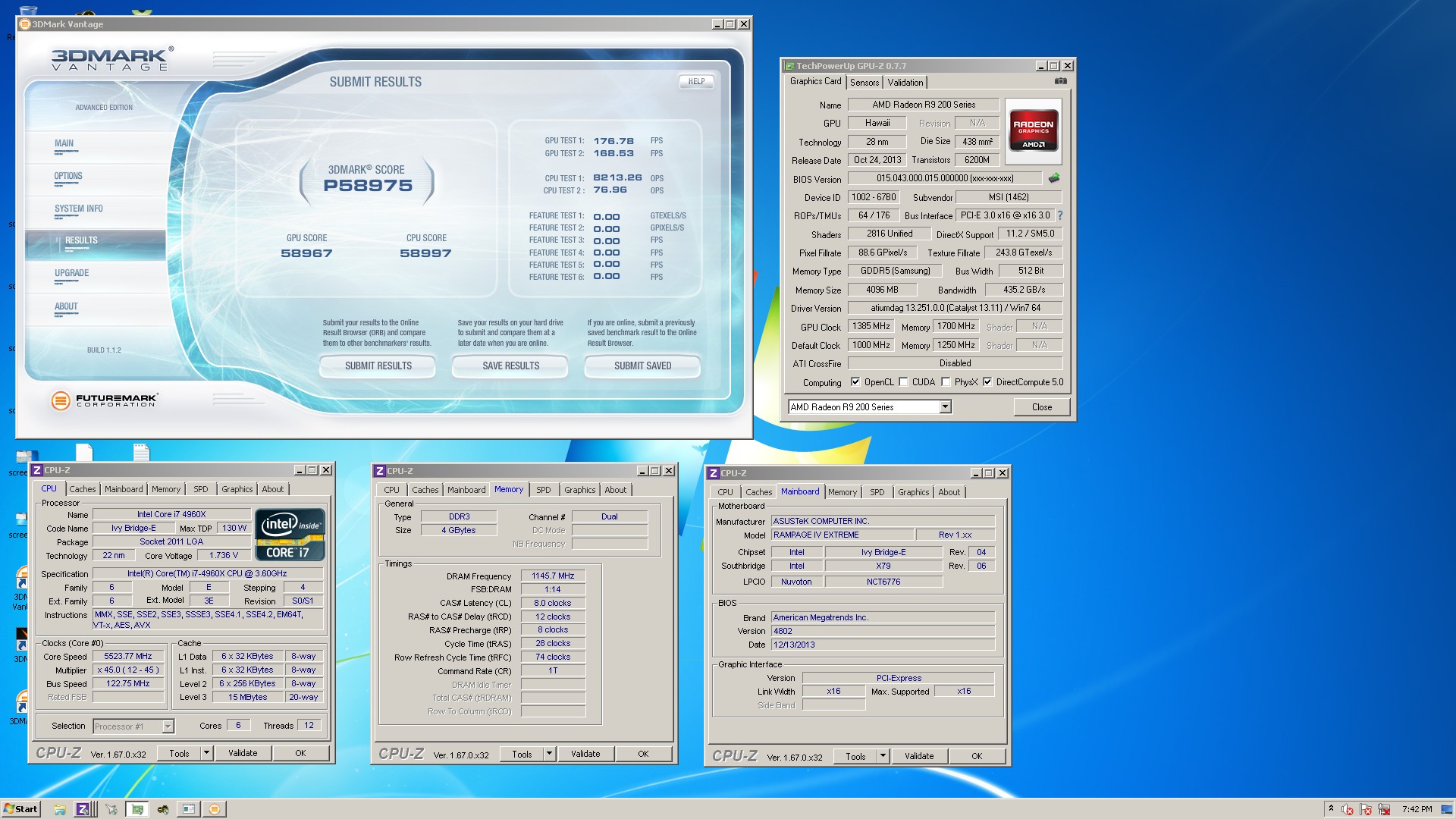The height and width of the screenshot is (819, 1456).
Task: Click OK in the Memory-tab CPU-Z window
Action: 643,754
